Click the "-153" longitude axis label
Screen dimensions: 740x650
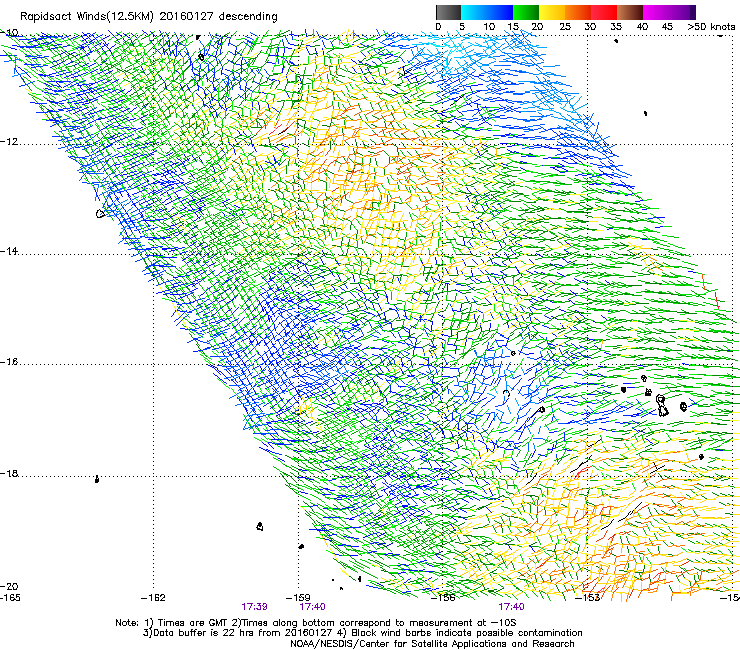tap(588, 598)
